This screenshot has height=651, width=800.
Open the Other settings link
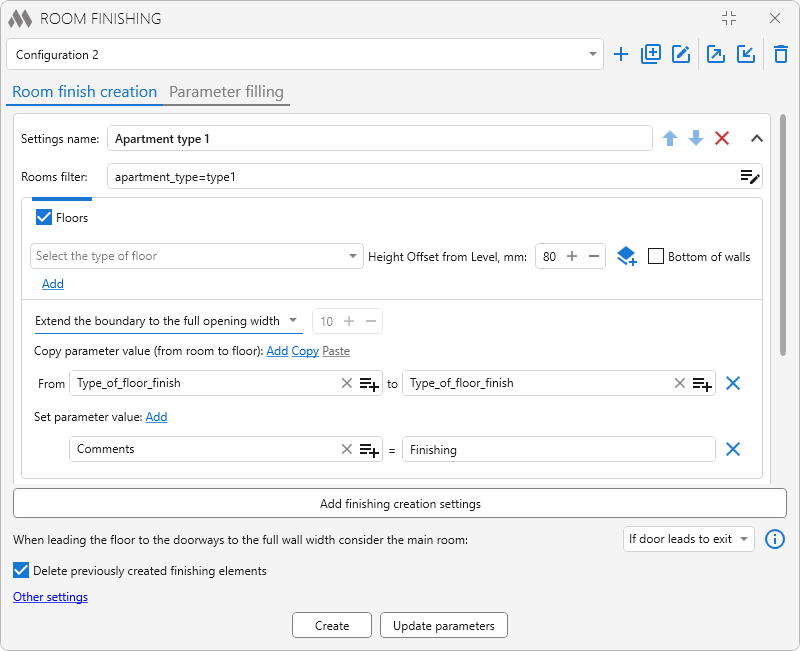pos(50,597)
